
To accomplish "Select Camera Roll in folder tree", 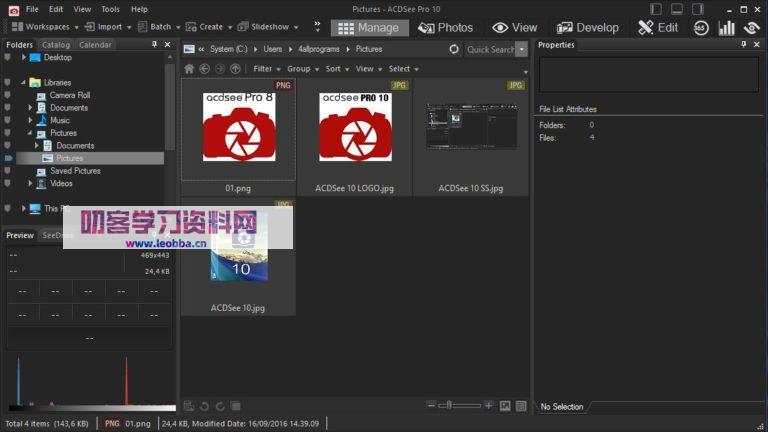I will pos(70,95).
